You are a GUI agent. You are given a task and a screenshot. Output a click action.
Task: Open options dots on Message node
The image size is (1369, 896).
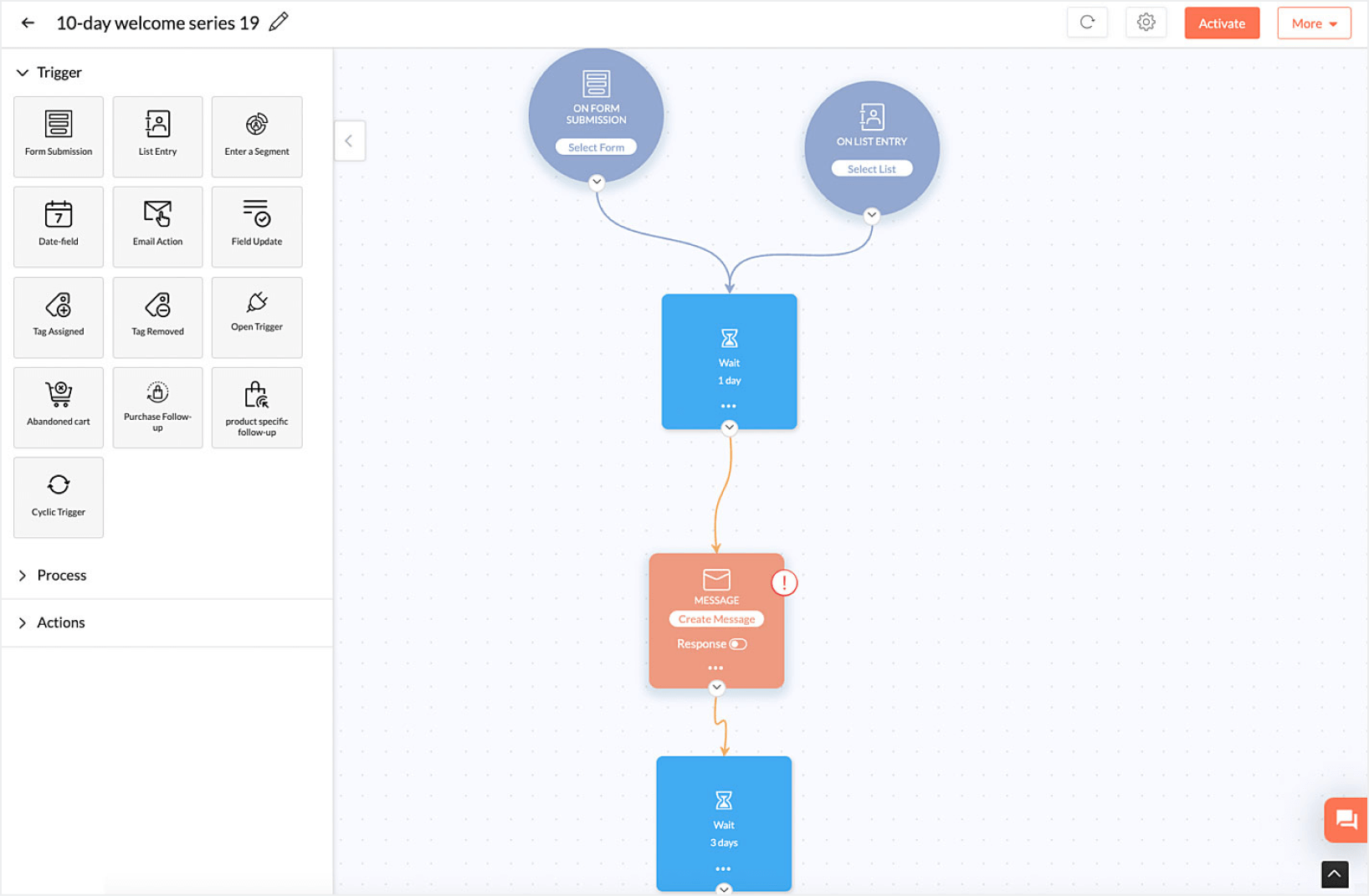click(715, 668)
